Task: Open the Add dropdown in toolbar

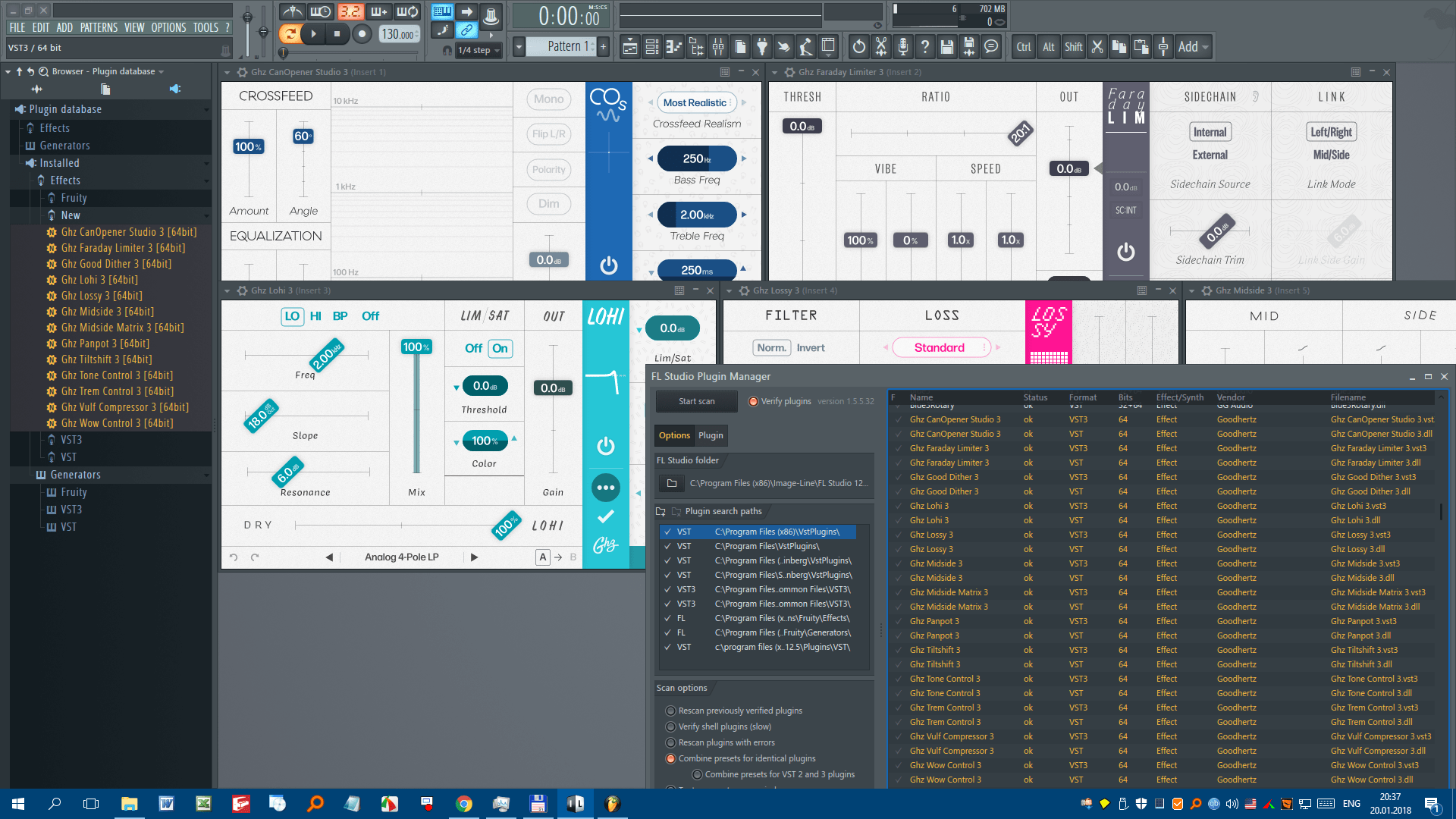Action: click(1193, 47)
